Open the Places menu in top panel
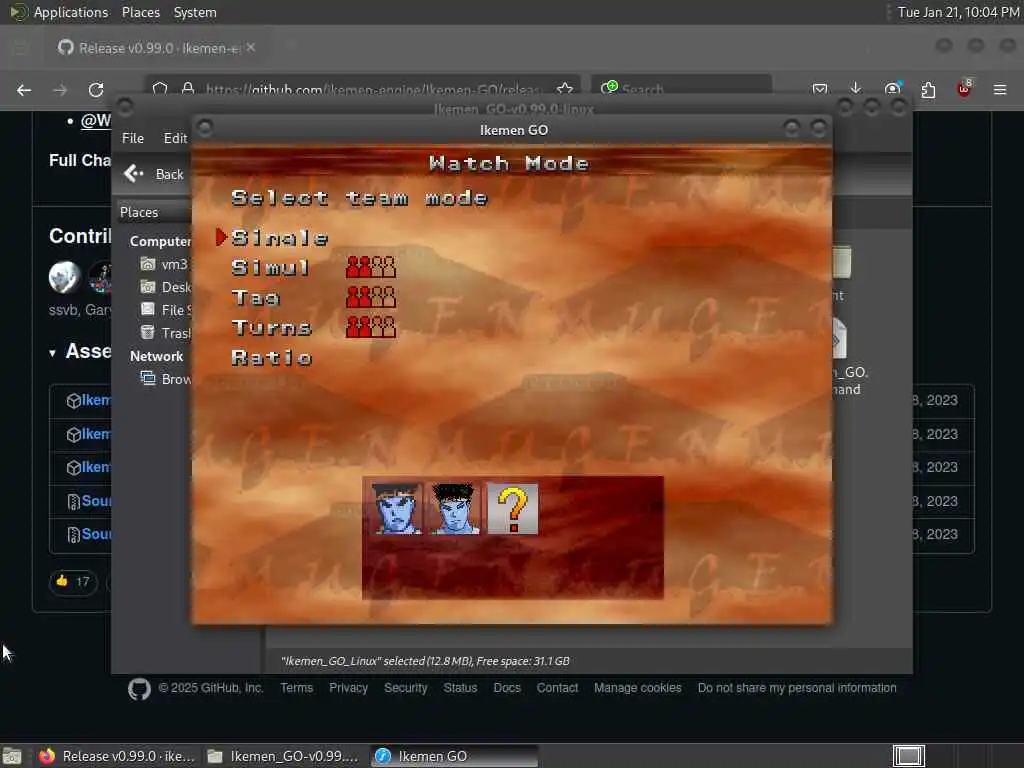Screen dimensions: 1024x768 140,12
